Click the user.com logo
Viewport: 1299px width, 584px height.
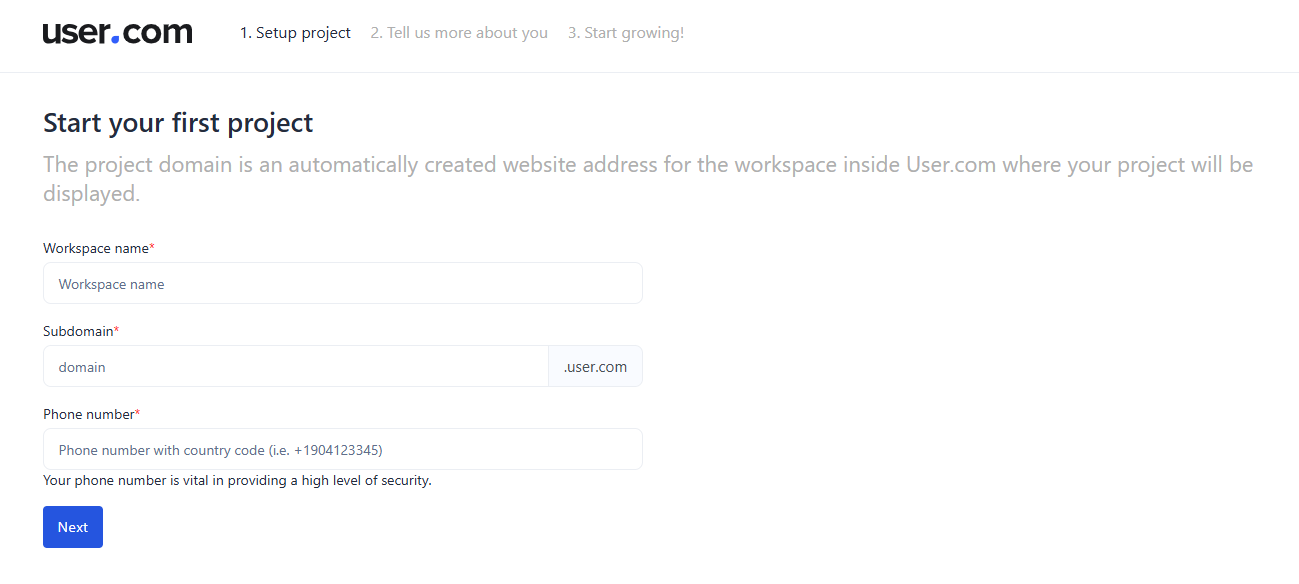pyautogui.click(x=117, y=33)
